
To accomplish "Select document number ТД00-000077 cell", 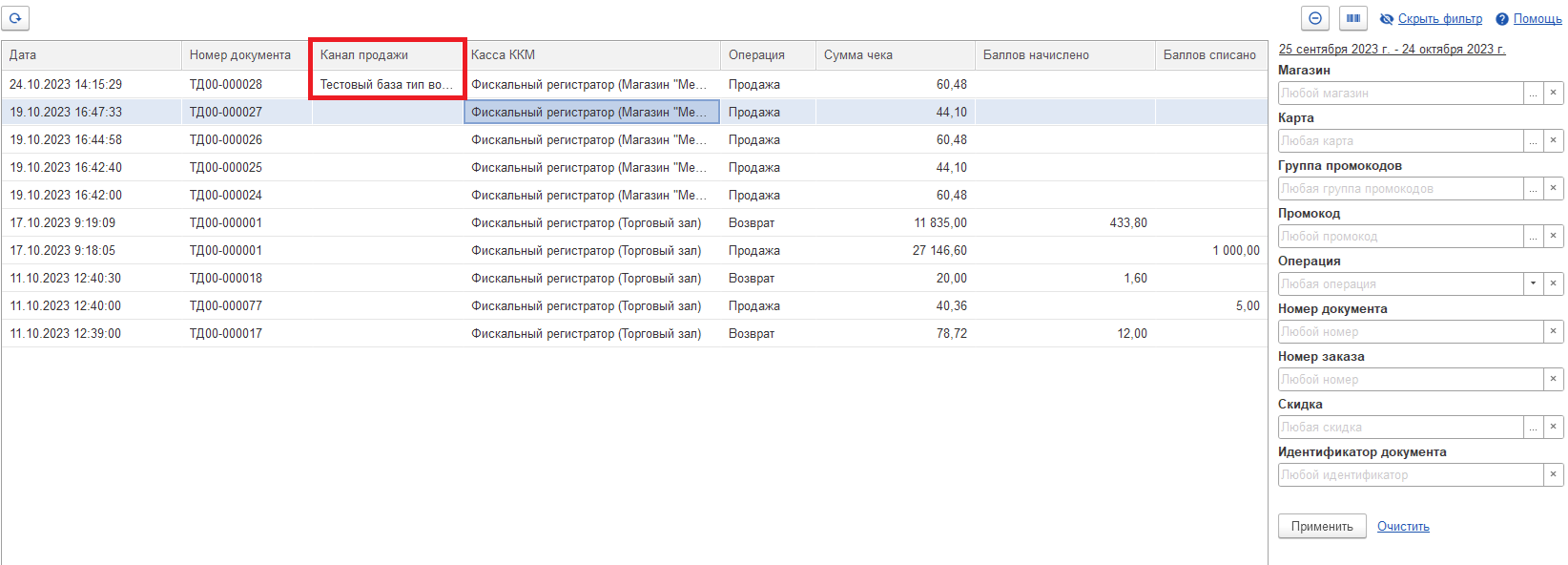I will coord(246,305).
